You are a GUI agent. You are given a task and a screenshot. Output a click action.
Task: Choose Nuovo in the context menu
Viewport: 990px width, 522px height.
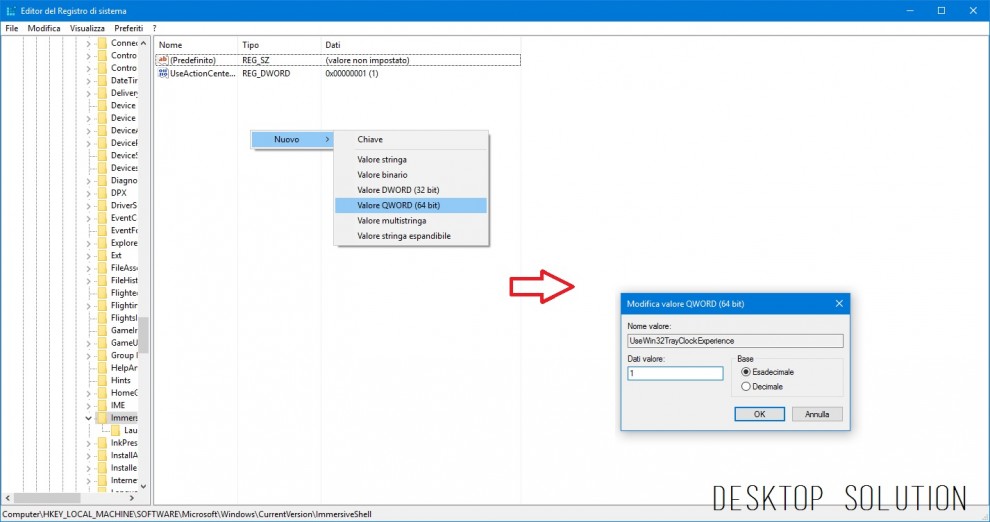[292, 139]
